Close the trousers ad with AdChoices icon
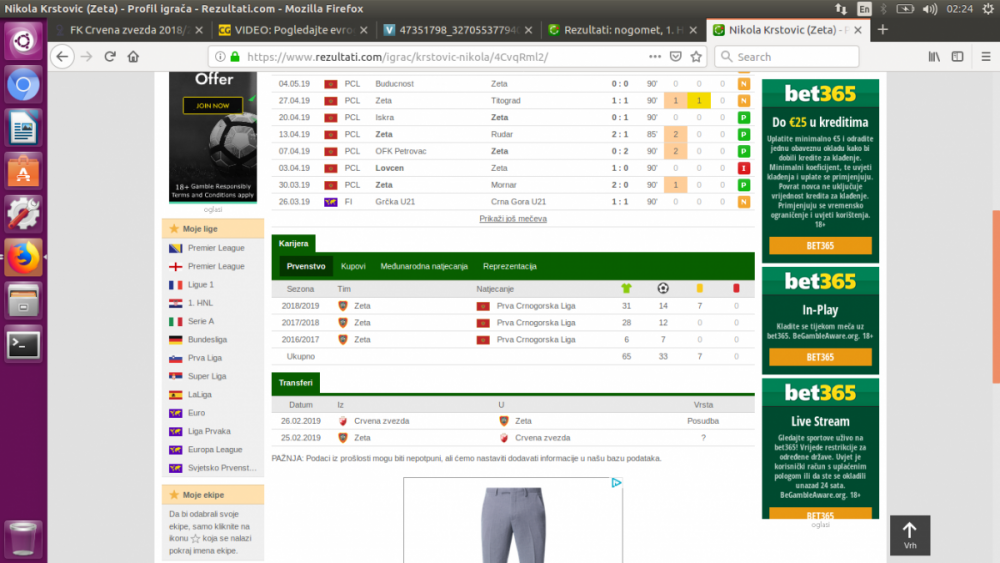 tap(616, 483)
